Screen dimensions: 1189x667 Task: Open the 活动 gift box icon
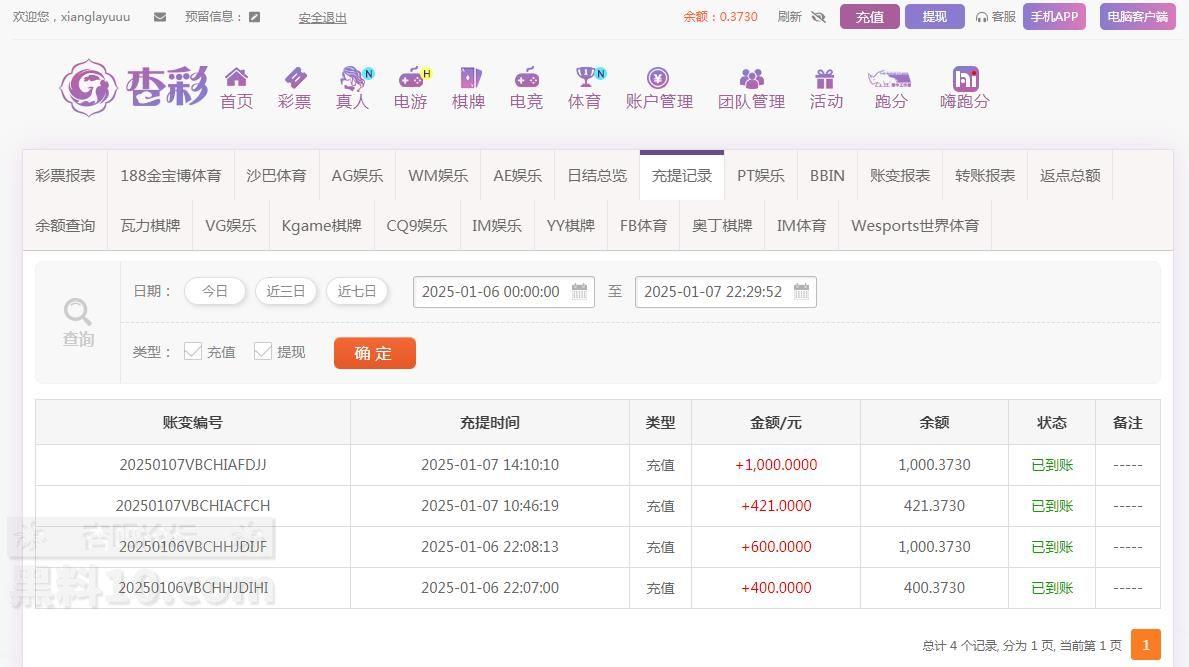pyautogui.click(x=825, y=78)
